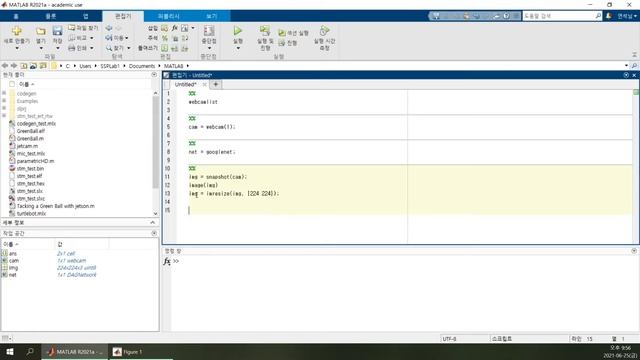Click the Compare (비교) tool

pyautogui.click(x=80, y=38)
